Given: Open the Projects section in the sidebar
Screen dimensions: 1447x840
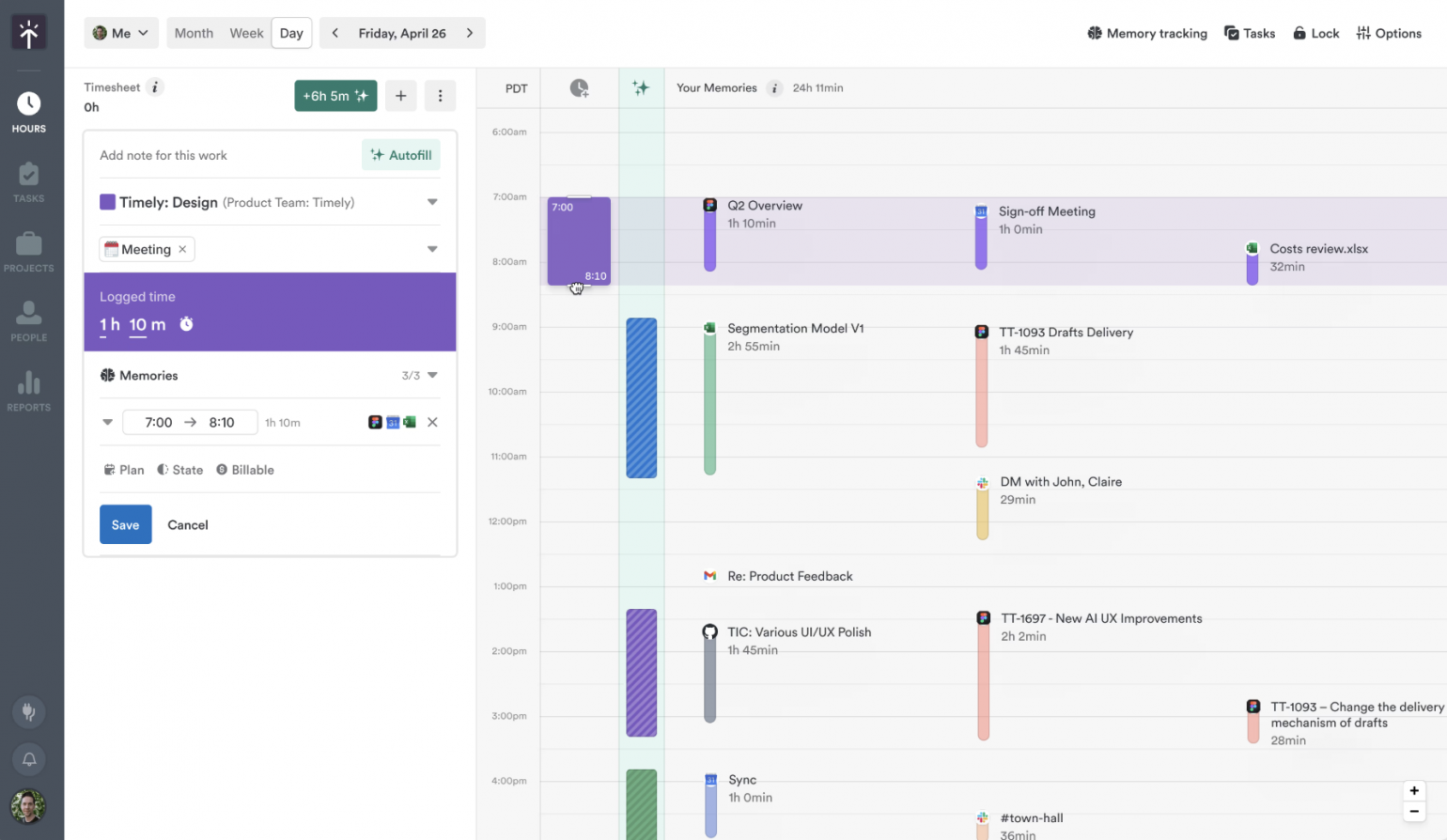Looking at the screenshot, I should click(28, 249).
